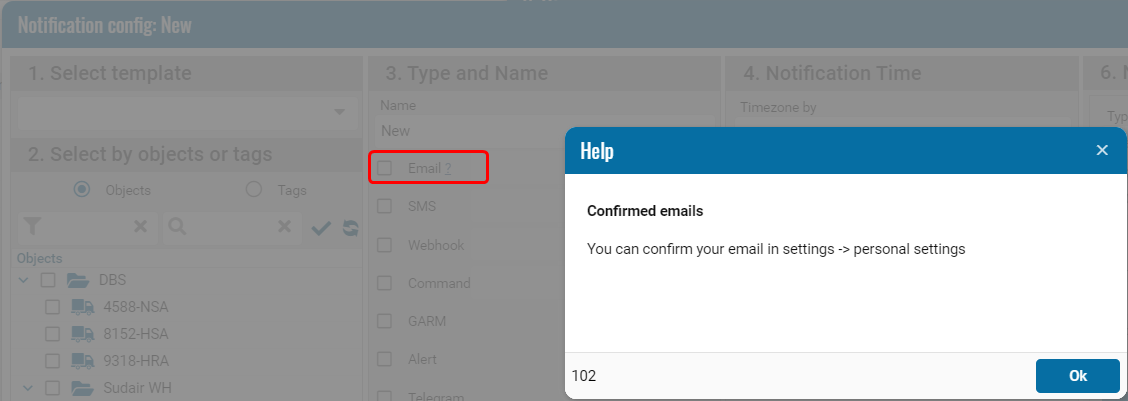Click the Email help question mark

[x=448, y=169]
